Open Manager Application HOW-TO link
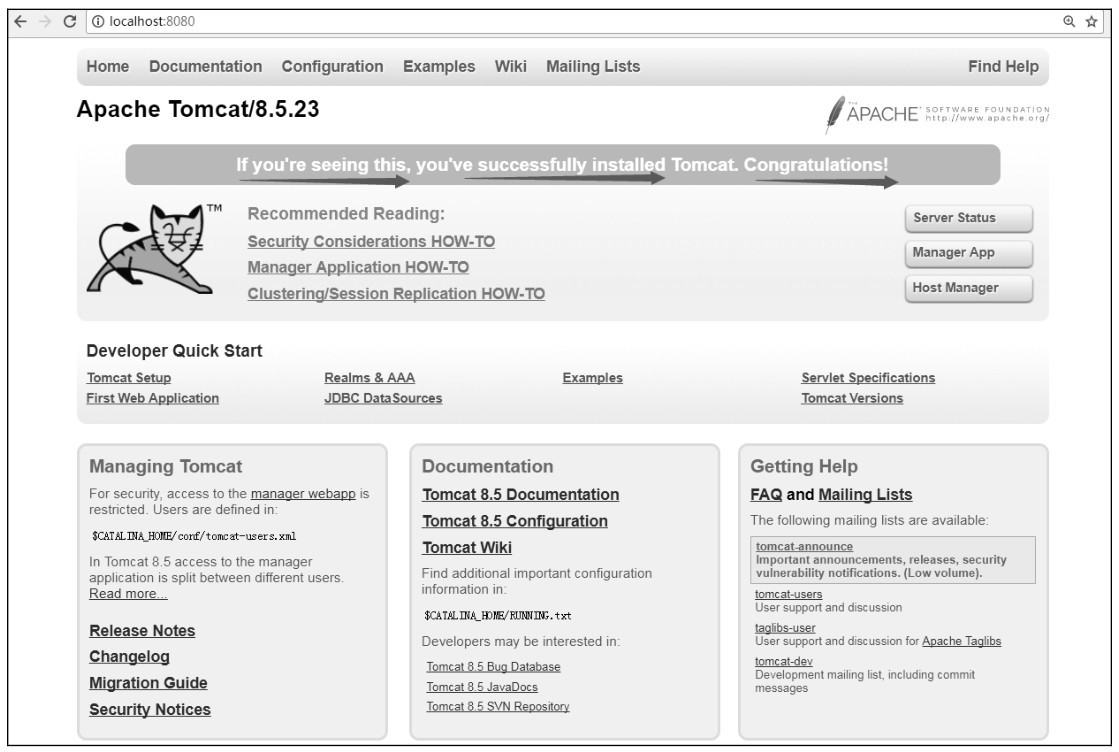This screenshot has height=752, width=1119. (358, 268)
